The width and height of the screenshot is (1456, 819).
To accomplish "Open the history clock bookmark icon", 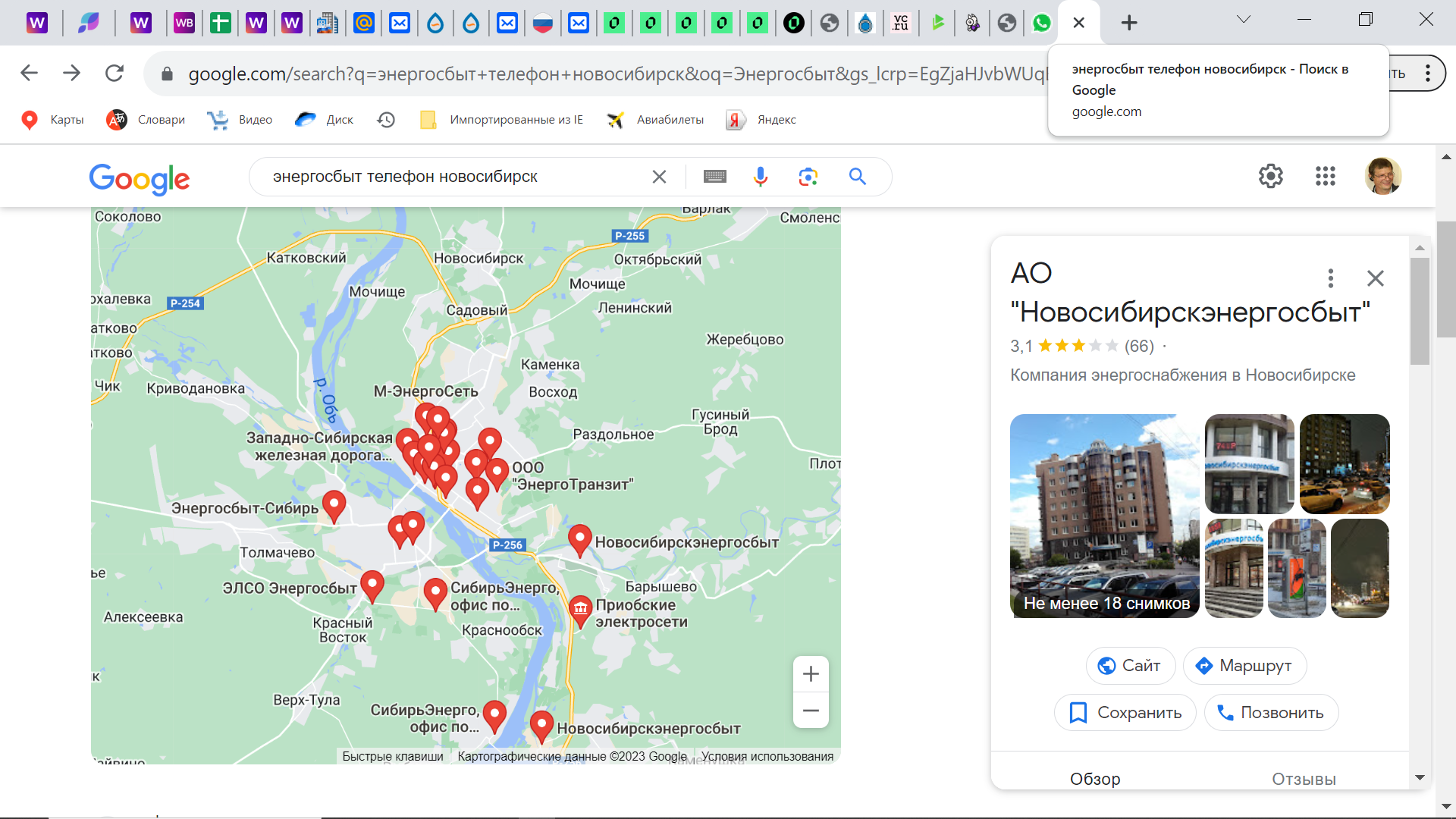I will (386, 120).
